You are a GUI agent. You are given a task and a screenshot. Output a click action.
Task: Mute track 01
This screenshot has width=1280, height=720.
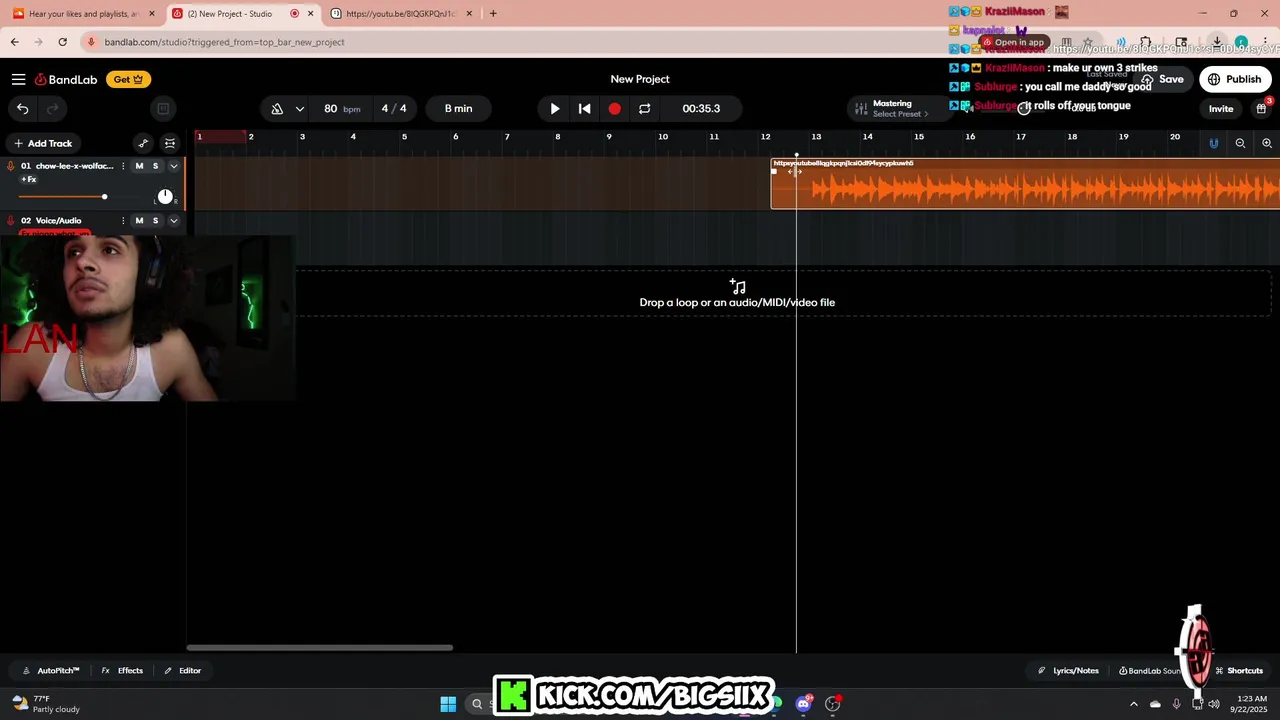coord(139,166)
